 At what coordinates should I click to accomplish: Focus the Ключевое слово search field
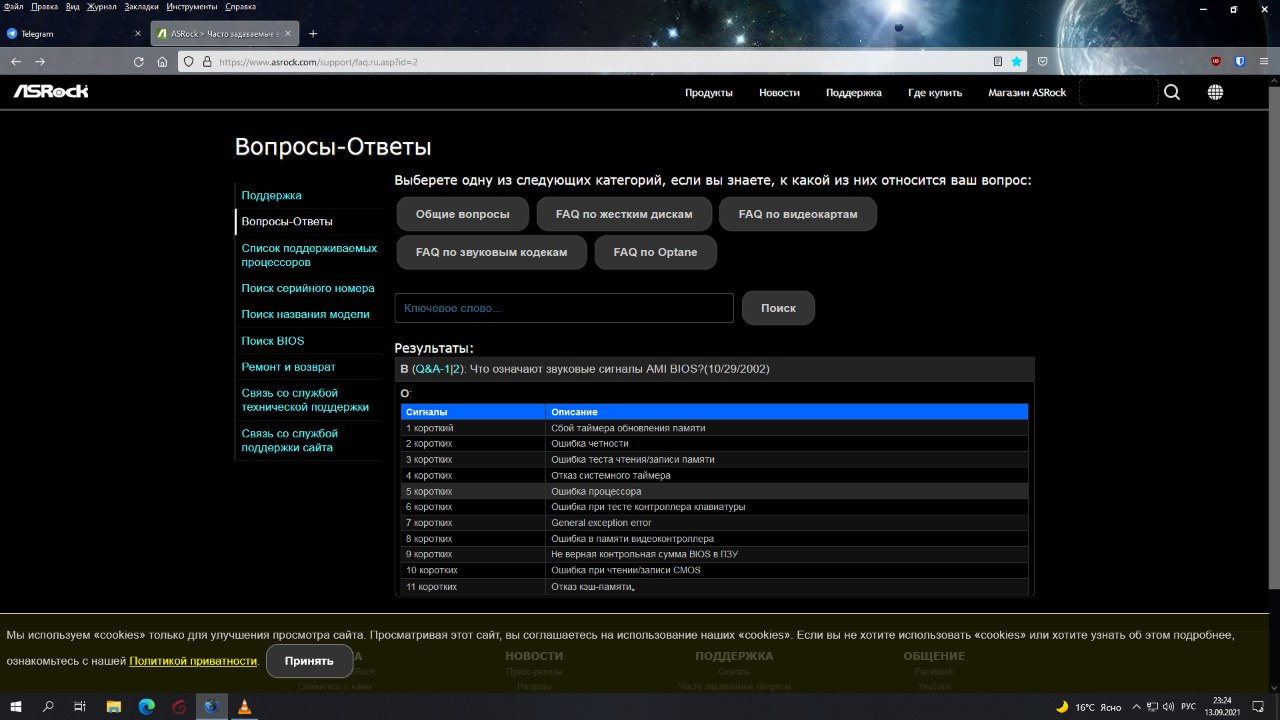click(564, 308)
